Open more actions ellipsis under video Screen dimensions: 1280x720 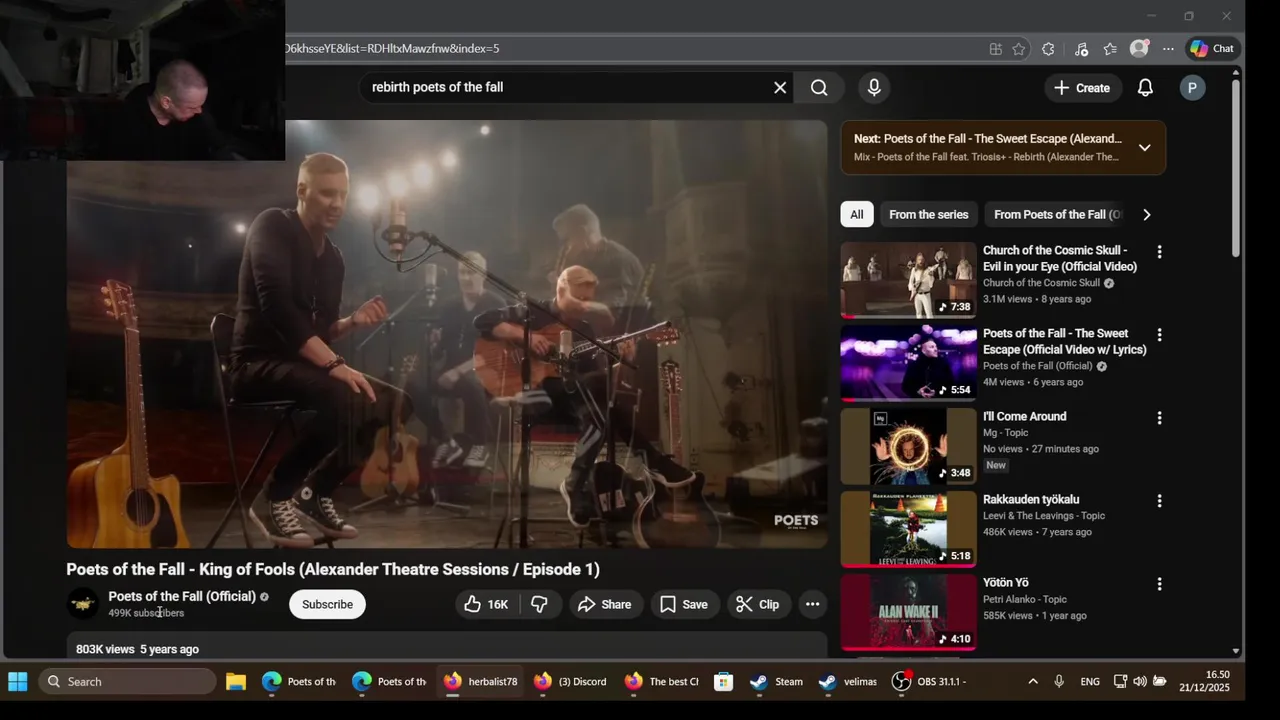(812, 604)
